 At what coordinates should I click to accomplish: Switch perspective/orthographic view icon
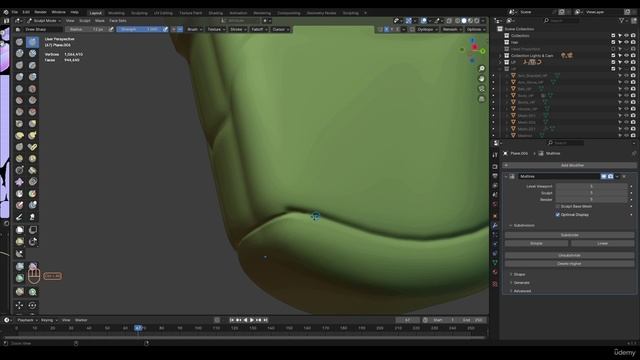pyautogui.click(x=482, y=99)
